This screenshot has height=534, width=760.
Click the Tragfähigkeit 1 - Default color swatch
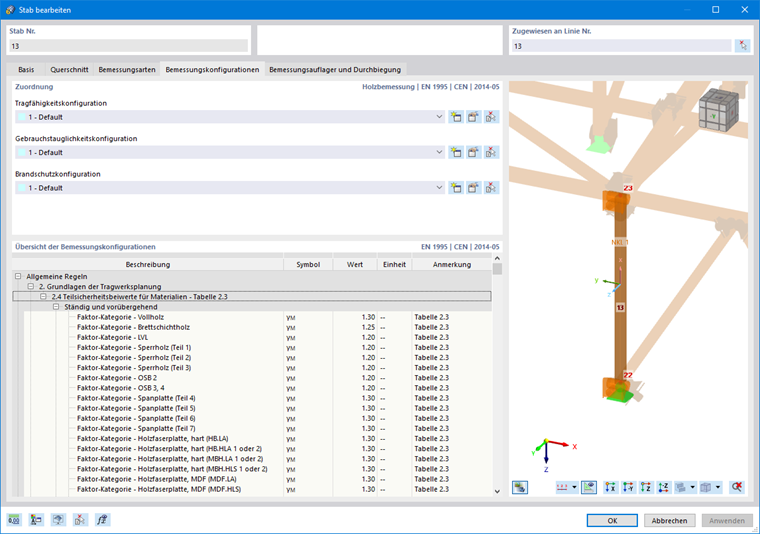21,117
